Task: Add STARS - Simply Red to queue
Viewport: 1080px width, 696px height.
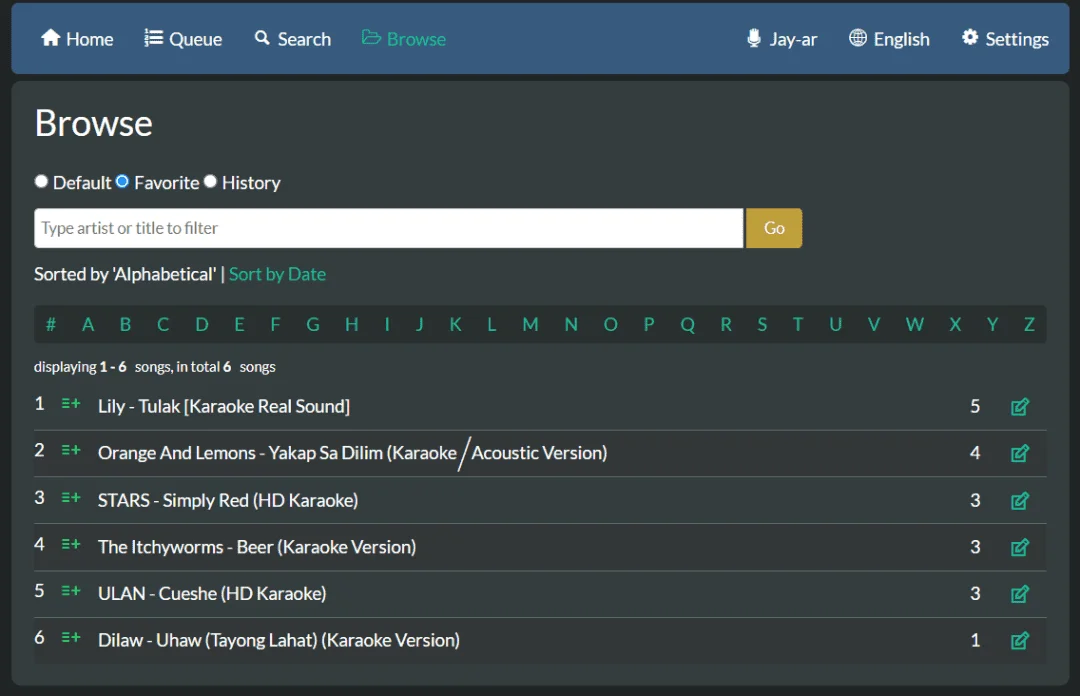Action: tap(71, 498)
